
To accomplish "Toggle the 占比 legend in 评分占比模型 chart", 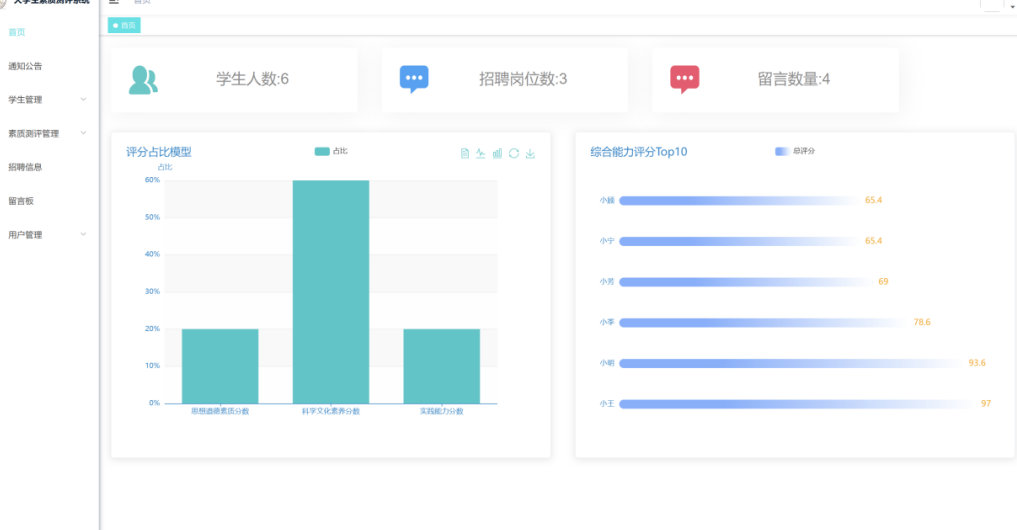I will click(x=331, y=151).
